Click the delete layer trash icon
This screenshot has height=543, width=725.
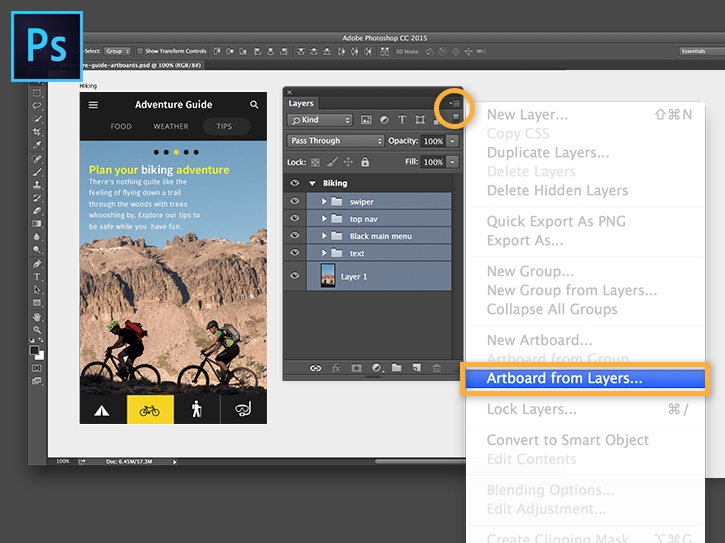click(436, 369)
